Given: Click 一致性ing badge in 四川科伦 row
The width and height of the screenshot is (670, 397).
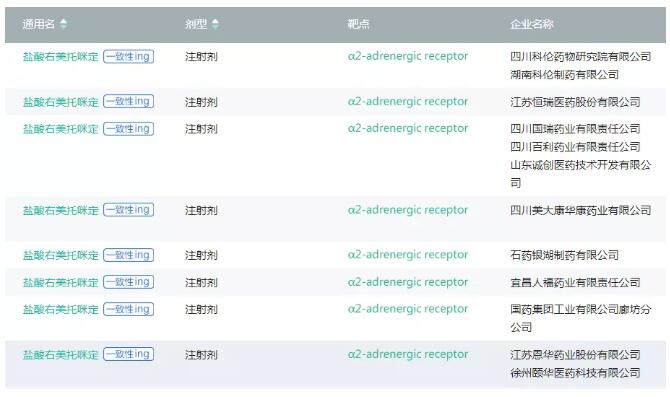Looking at the screenshot, I should (x=129, y=56).
